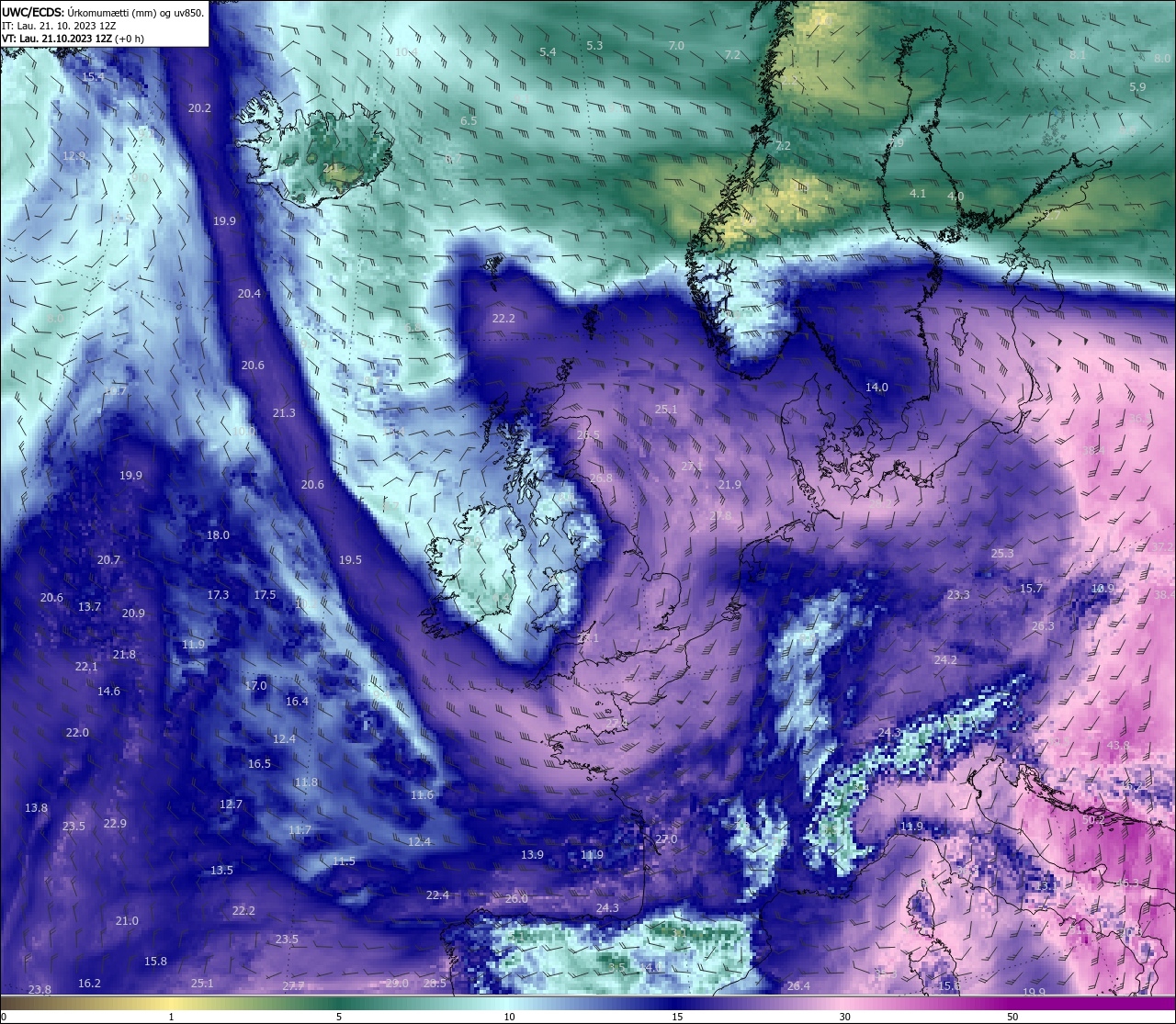Click the 24.2 value label
The image size is (1176, 1024).
click(945, 660)
